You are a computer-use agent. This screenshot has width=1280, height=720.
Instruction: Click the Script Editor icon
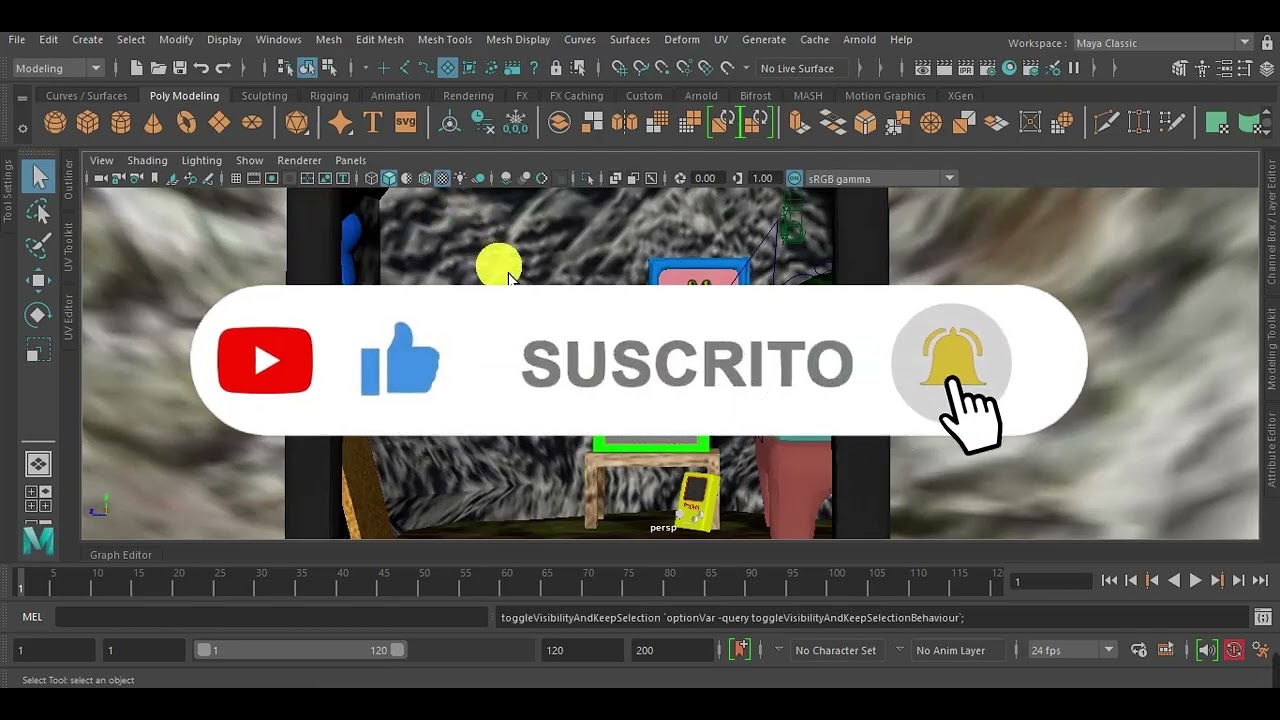pos(1263,618)
